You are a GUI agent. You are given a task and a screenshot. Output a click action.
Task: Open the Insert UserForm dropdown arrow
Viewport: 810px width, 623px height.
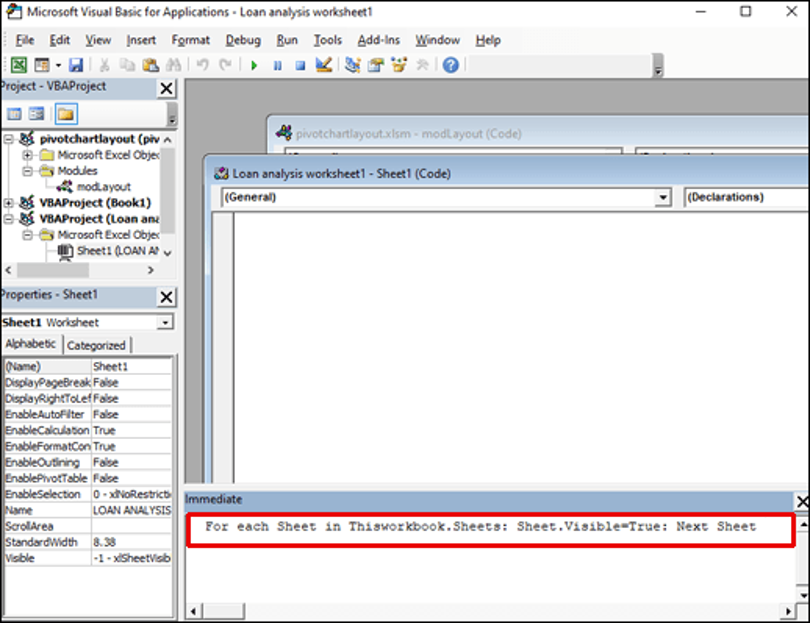[x=58, y=65]
